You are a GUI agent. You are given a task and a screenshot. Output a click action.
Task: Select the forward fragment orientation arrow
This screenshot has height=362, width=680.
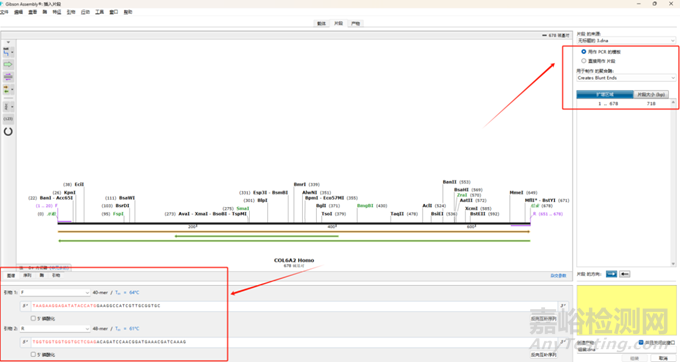[x=611, y=274]
